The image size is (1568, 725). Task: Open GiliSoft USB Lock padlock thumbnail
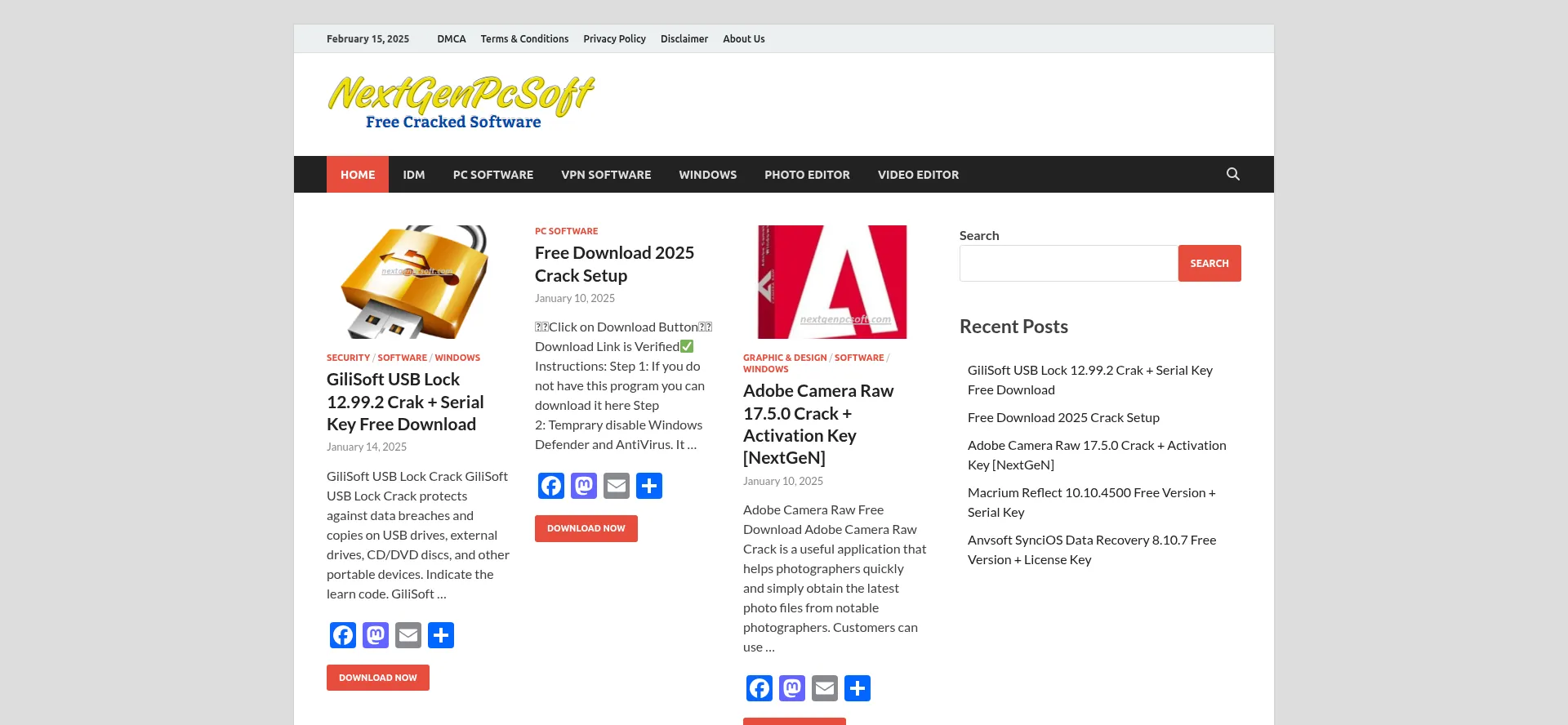click(x=416, y=282)
